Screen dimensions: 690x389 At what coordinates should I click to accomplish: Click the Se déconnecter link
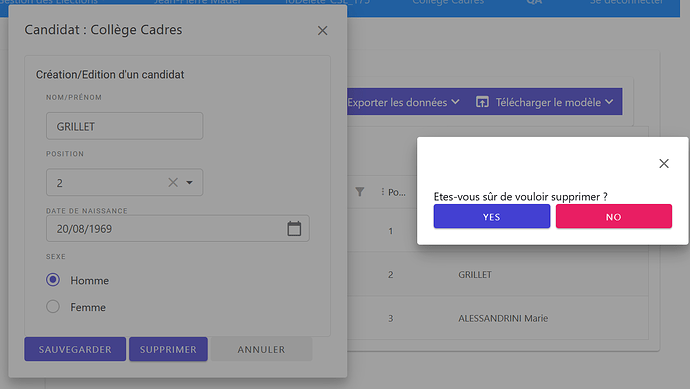click(627, 2)
